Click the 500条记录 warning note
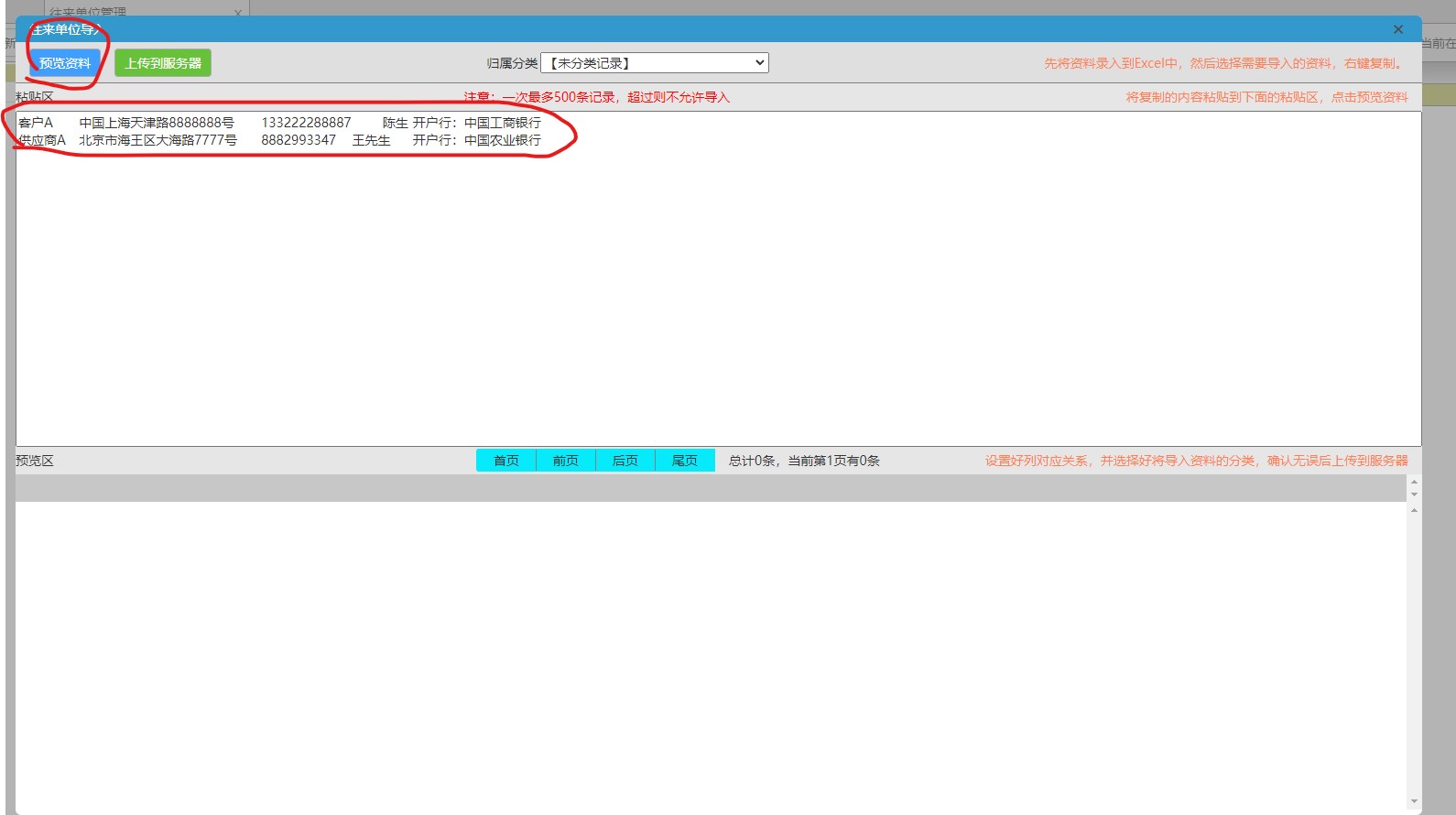The width and height of the screenshot is (1456, 815). (x=596, y=97)
